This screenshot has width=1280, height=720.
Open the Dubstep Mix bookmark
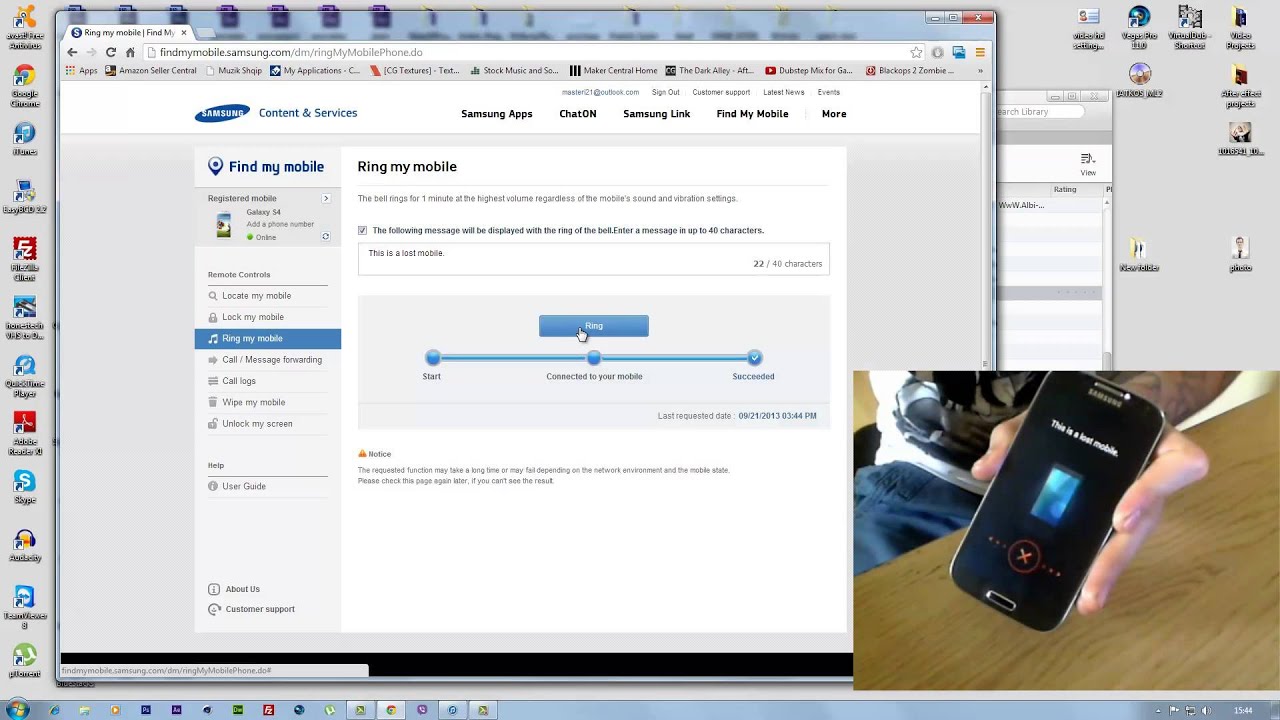pos(809,71)
